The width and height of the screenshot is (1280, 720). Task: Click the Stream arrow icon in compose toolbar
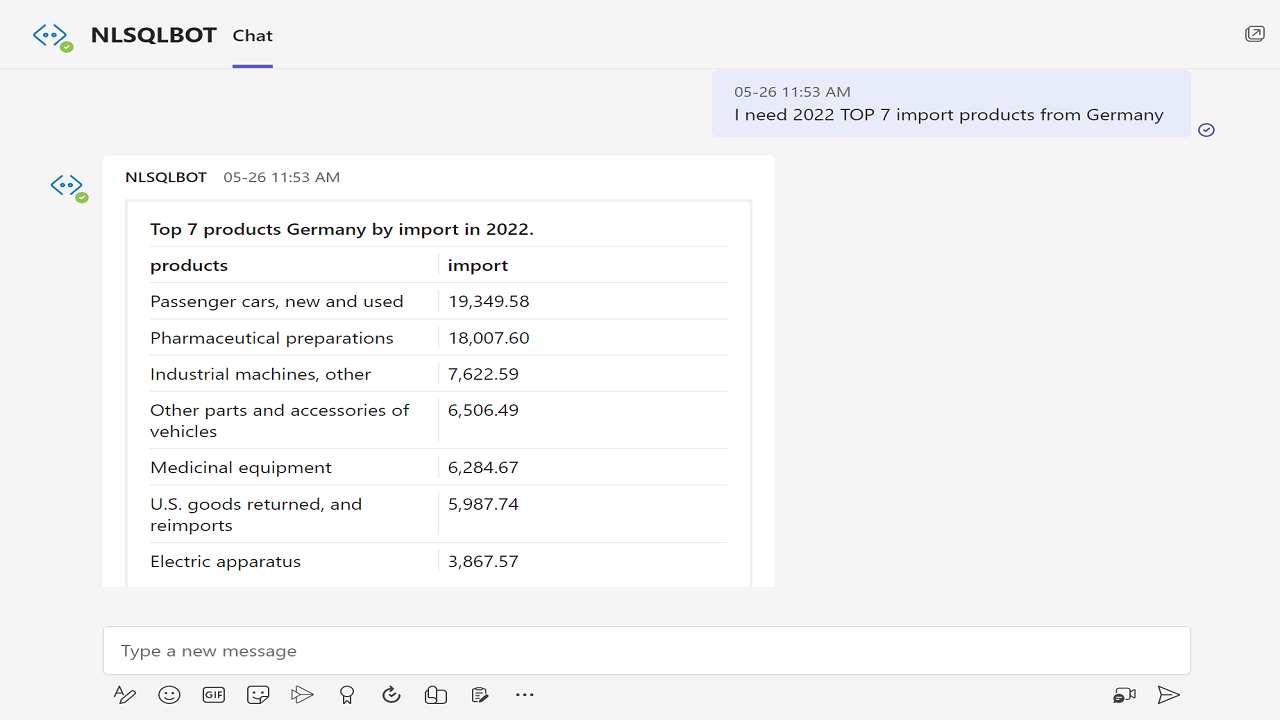[302, 695]
